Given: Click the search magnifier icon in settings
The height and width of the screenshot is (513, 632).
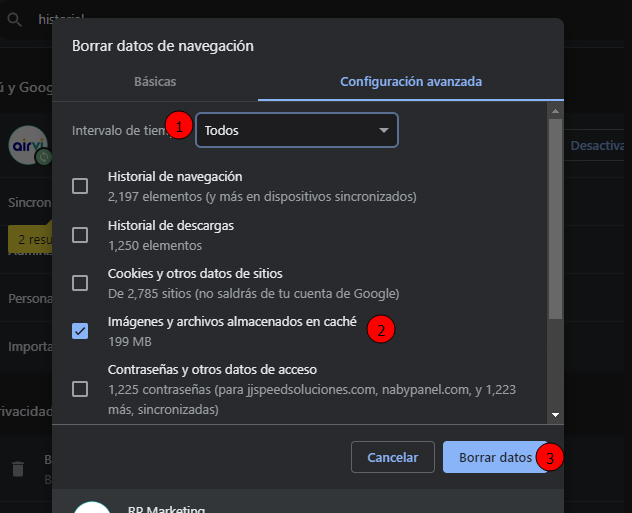Looking at the screenshot, I should click(x=14, y=18).
